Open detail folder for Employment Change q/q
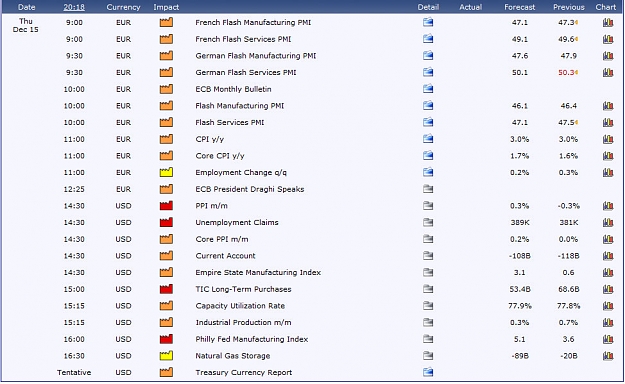Viewport: 625px width, 384px height. click(428, 172)
